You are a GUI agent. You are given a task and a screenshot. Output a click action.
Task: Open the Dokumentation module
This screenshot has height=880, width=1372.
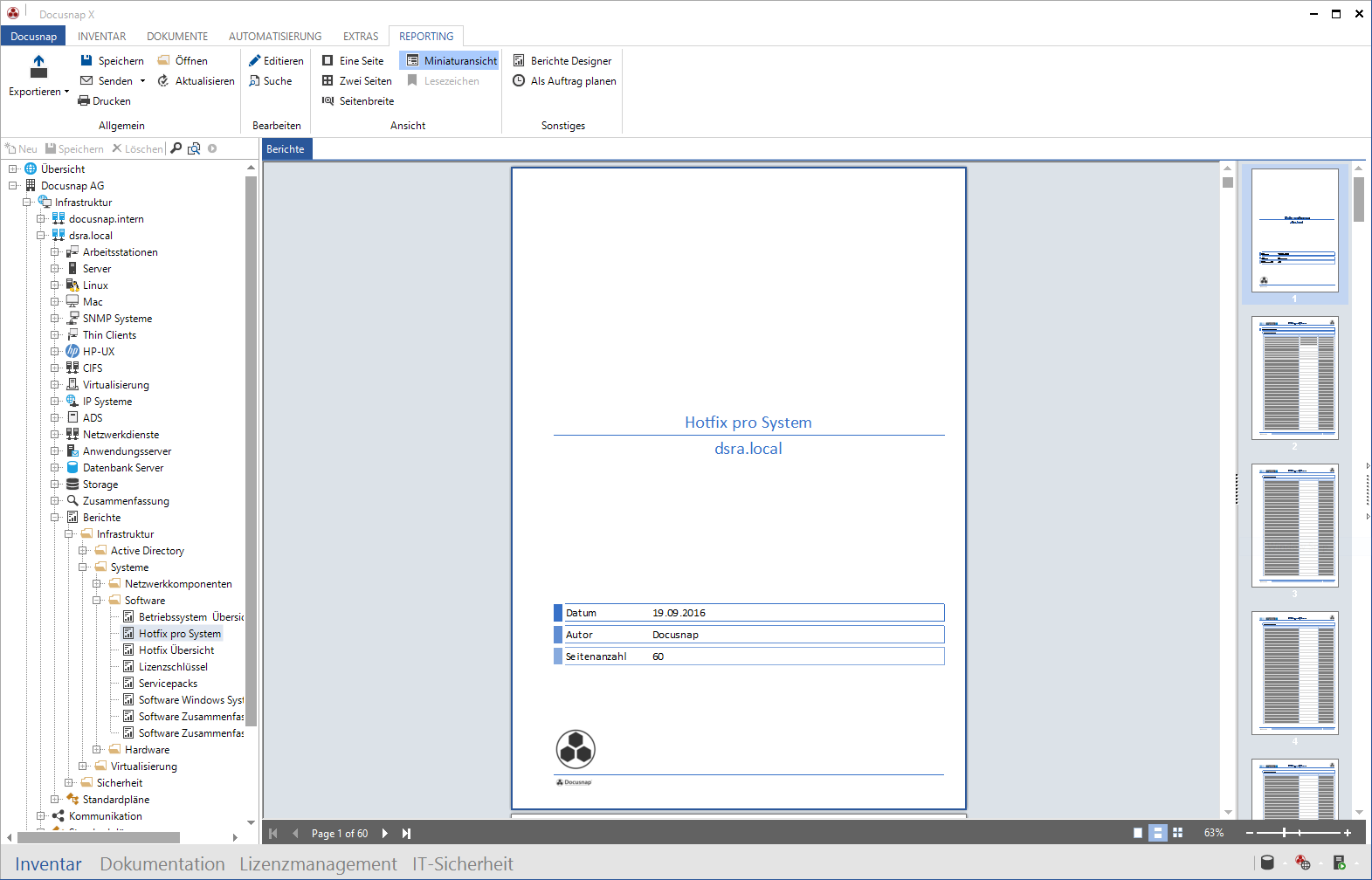pyautogui.click(x=162, y=863)
